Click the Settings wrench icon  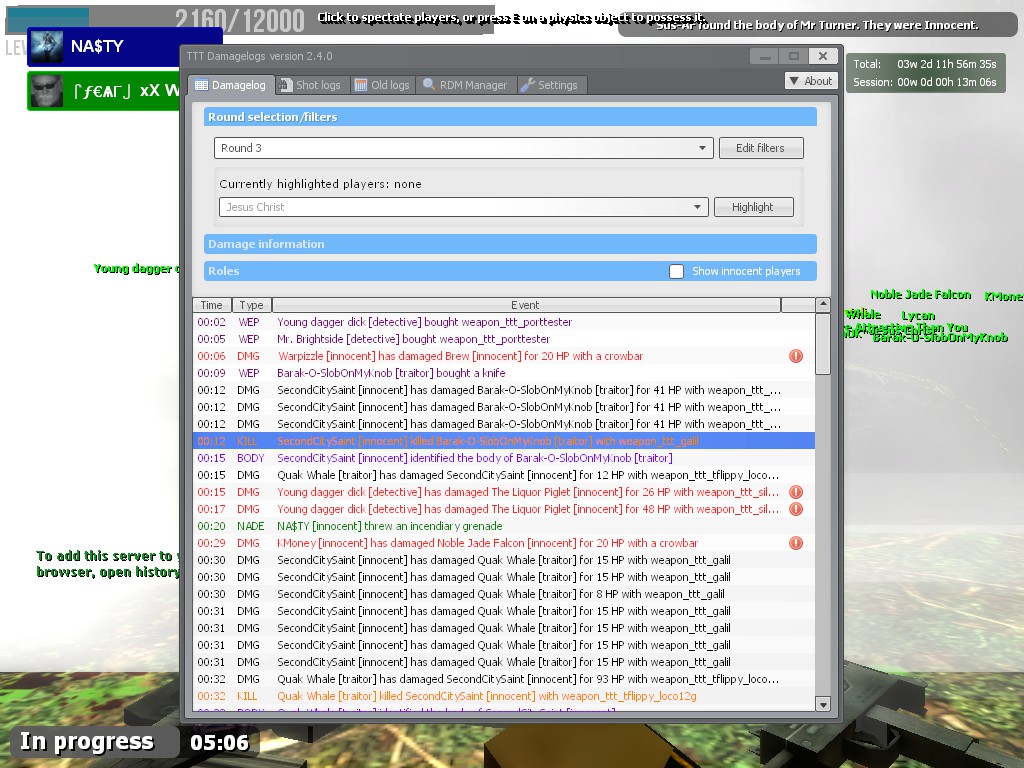tap(527, 85)
